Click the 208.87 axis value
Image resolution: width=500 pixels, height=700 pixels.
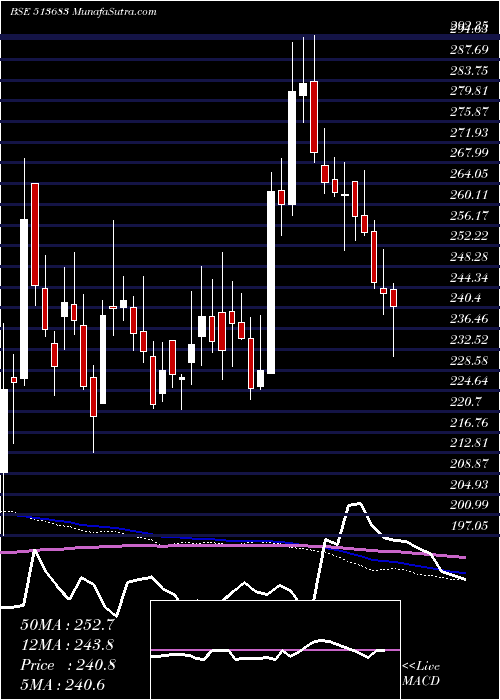coord(469,464)
